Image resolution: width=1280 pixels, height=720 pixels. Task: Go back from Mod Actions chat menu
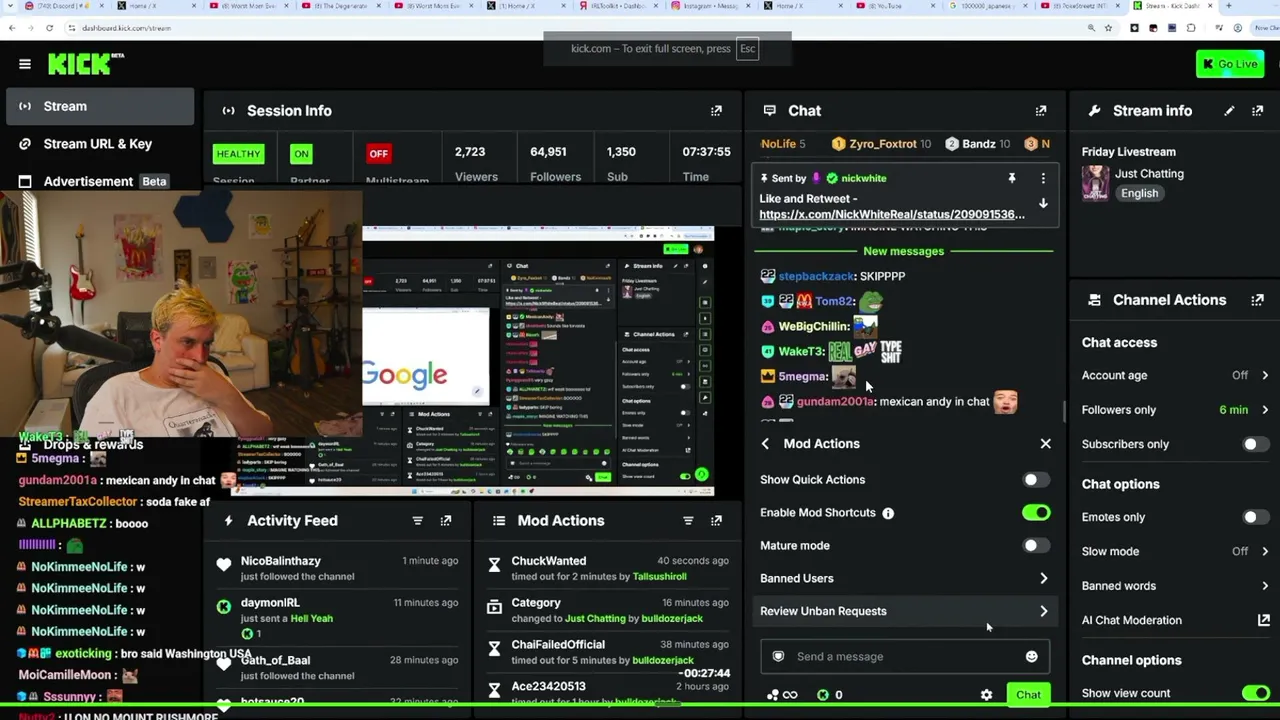click(x=766, y=444)
